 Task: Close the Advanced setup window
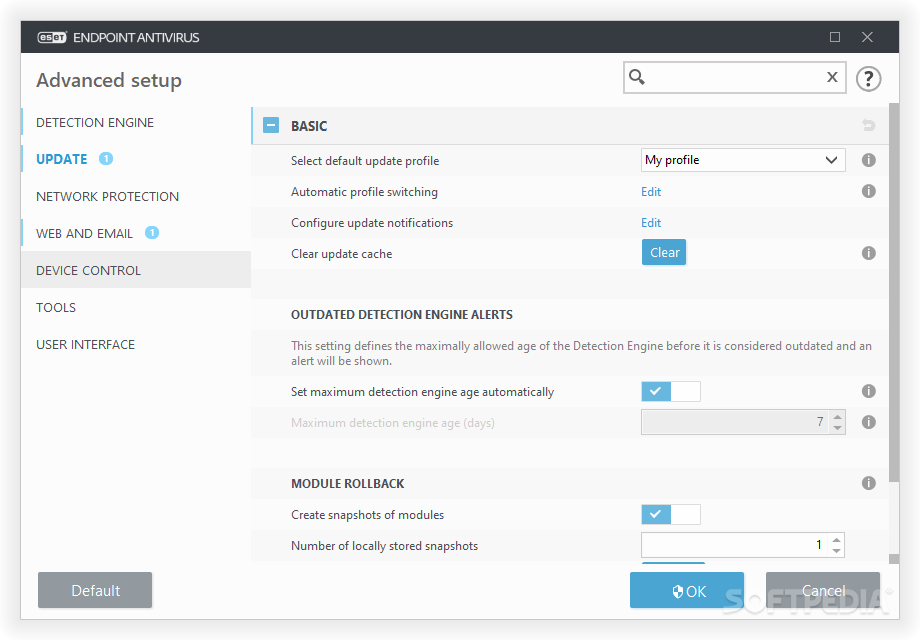pyautogui.click(x=867, y=37)
